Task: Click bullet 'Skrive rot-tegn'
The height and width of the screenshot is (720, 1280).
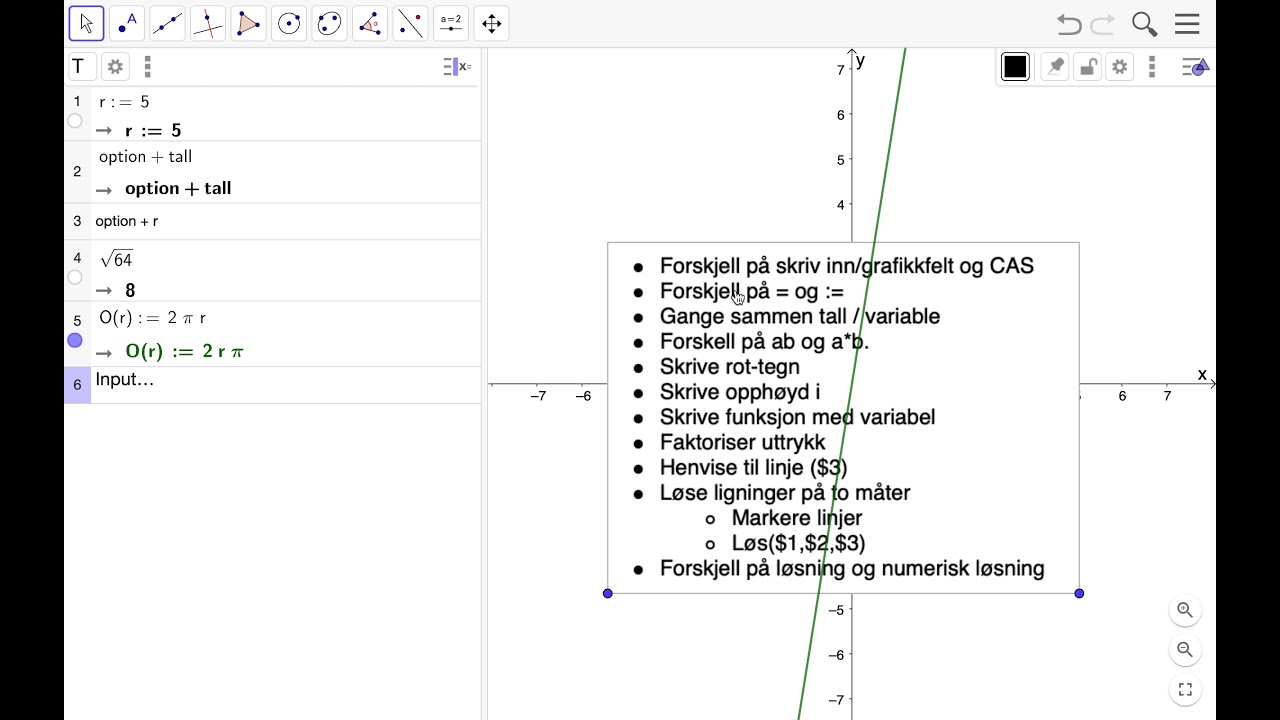Action: (x=730, y=367)
